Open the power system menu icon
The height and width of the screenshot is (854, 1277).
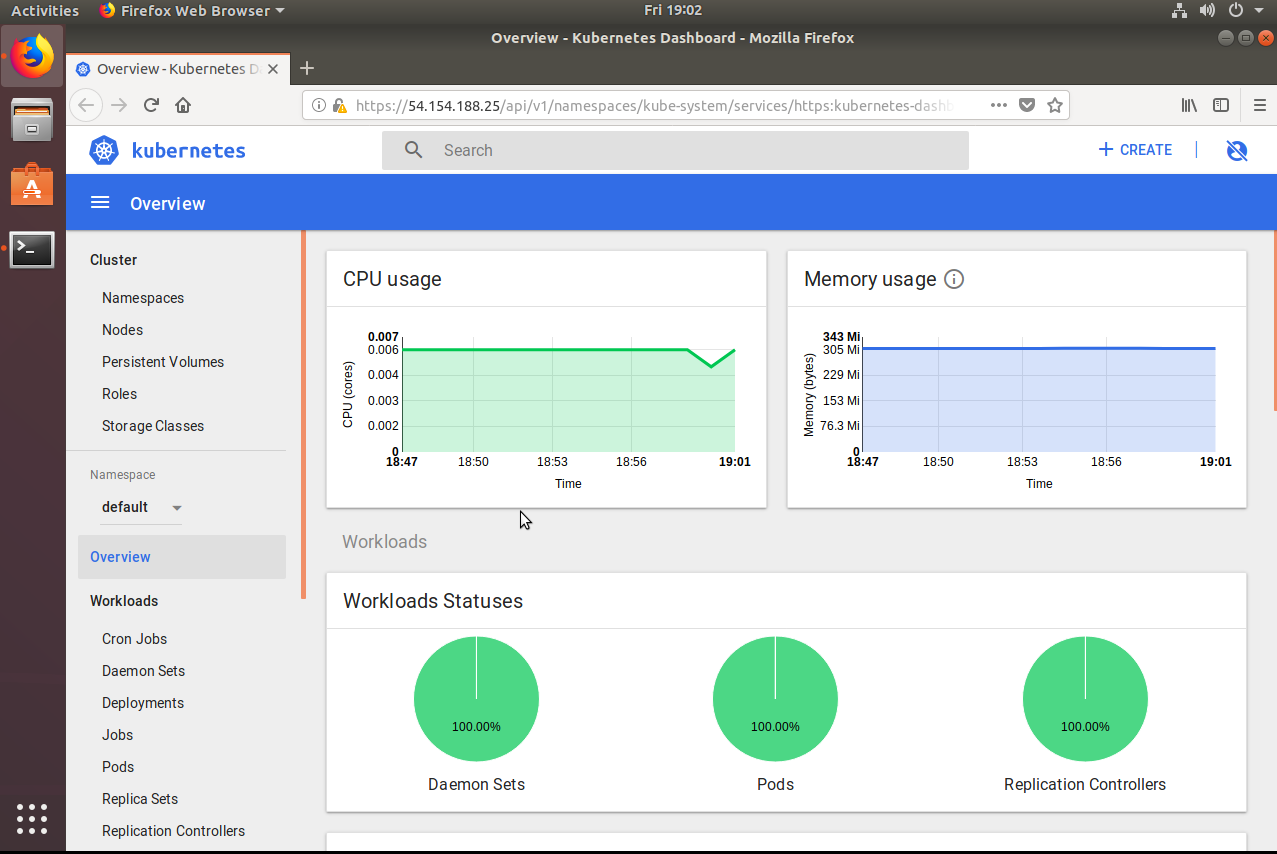(x=1235, y=10)
